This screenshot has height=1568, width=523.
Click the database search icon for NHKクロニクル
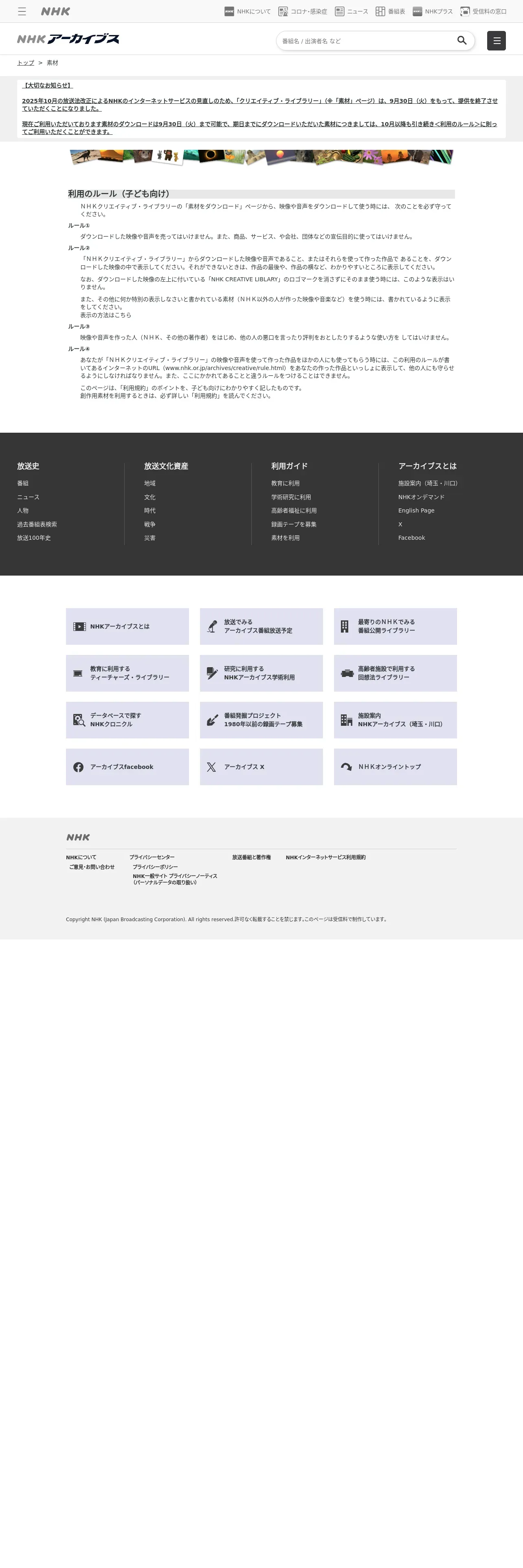[79, 720]
